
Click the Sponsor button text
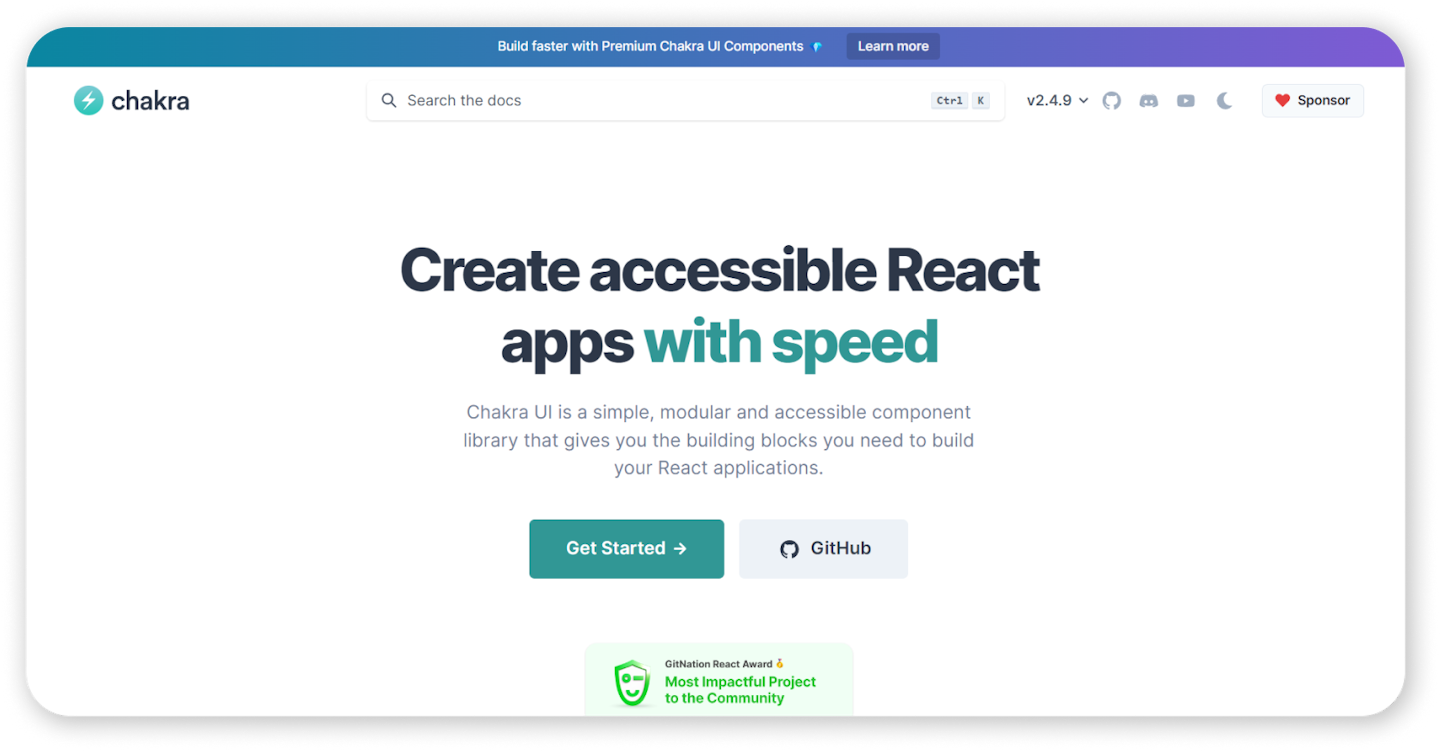click(x=1323, y=100)
